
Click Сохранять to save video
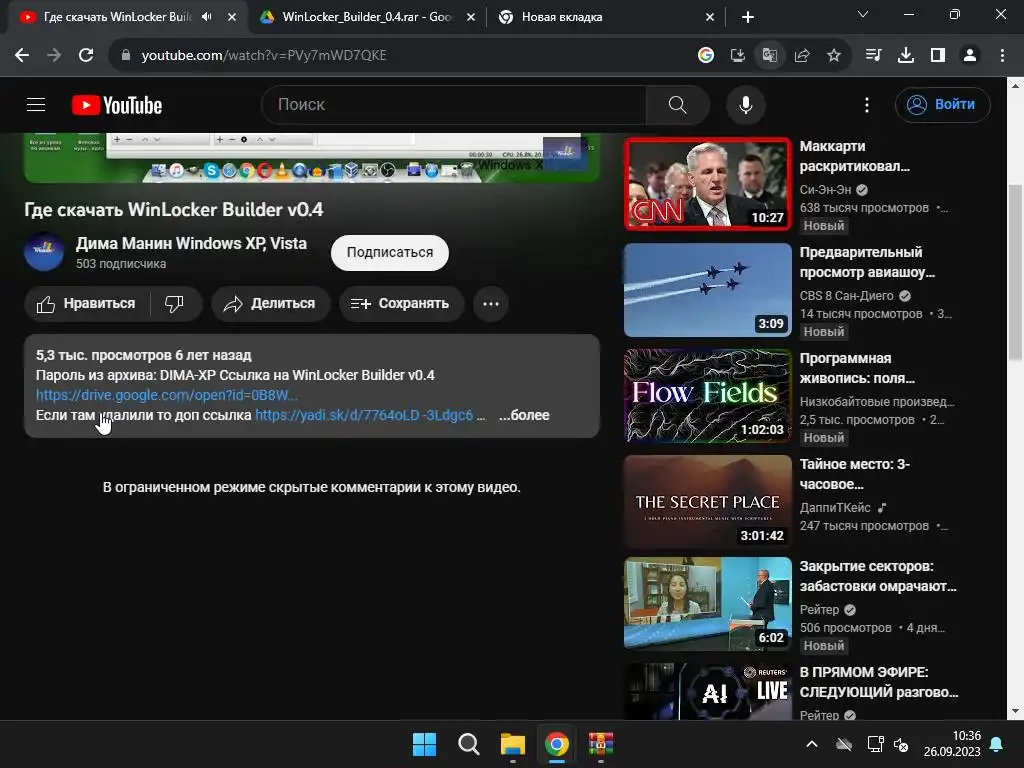pyautogui.click(x=401, y=304)
